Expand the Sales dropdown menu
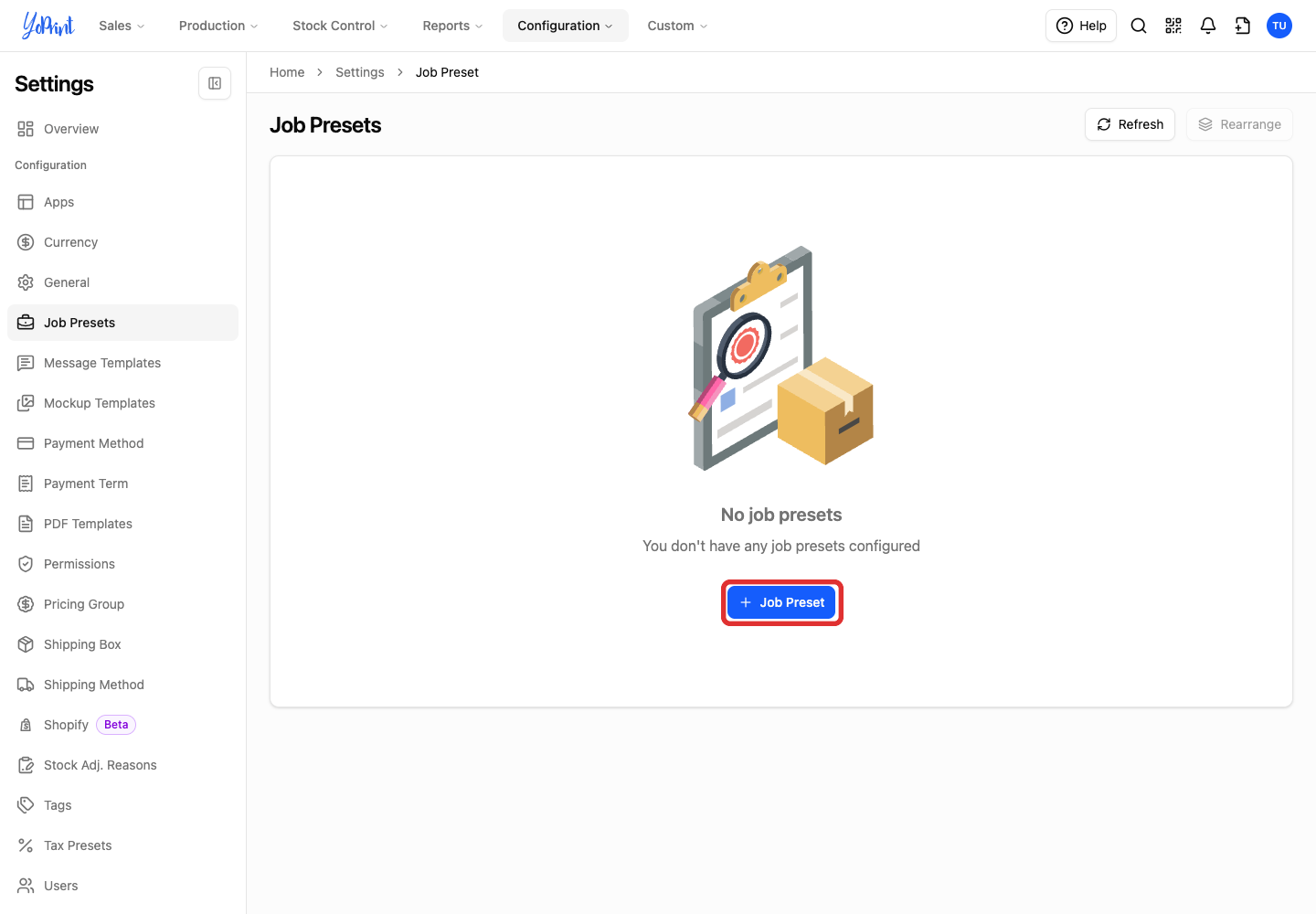This screenshot has width=1316, height=914. (122, 26)
